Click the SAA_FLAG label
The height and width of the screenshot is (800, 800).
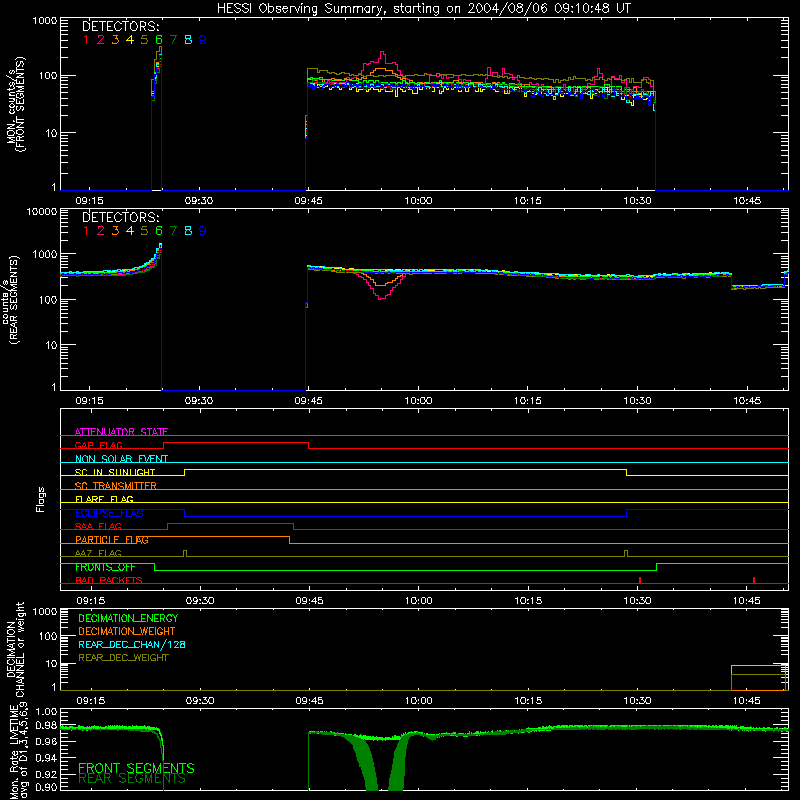(x=98, y=526)
